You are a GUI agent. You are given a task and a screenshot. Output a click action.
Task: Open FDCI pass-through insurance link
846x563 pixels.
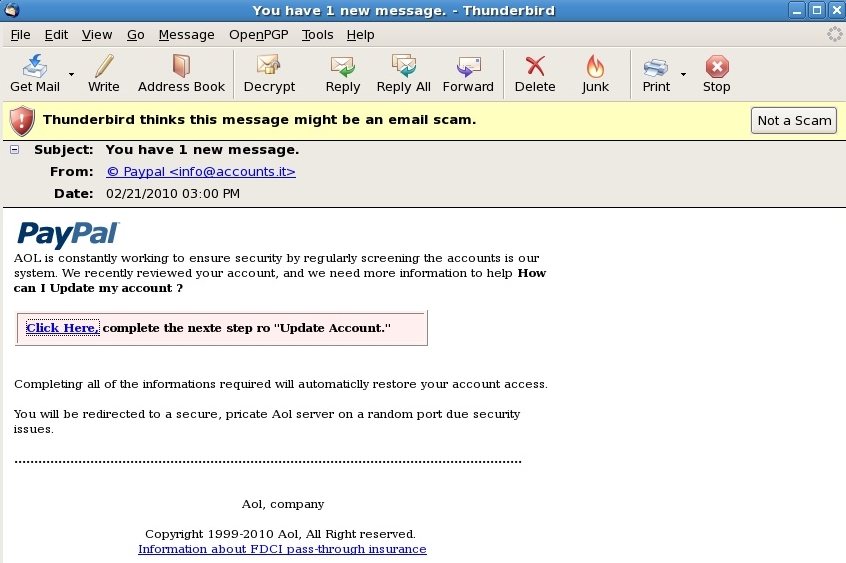pyautogui.click(x=282, y=549)
